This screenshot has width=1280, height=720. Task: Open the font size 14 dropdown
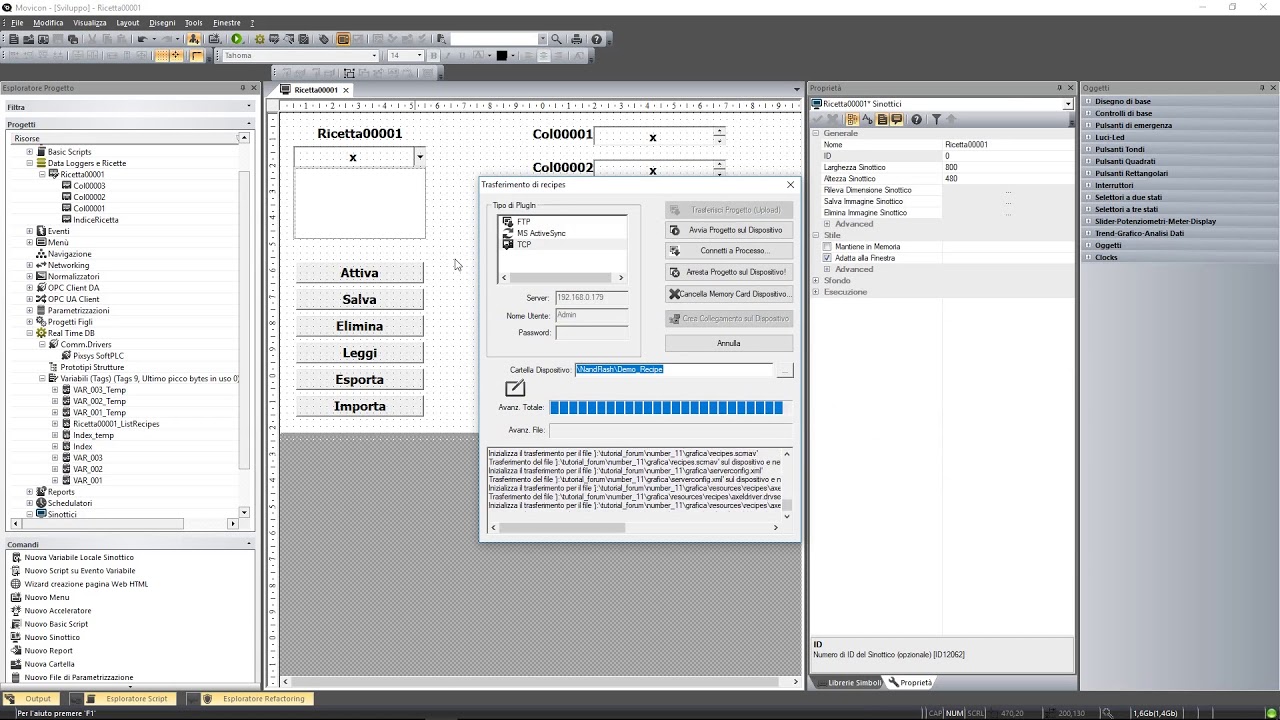pos(419,55)
